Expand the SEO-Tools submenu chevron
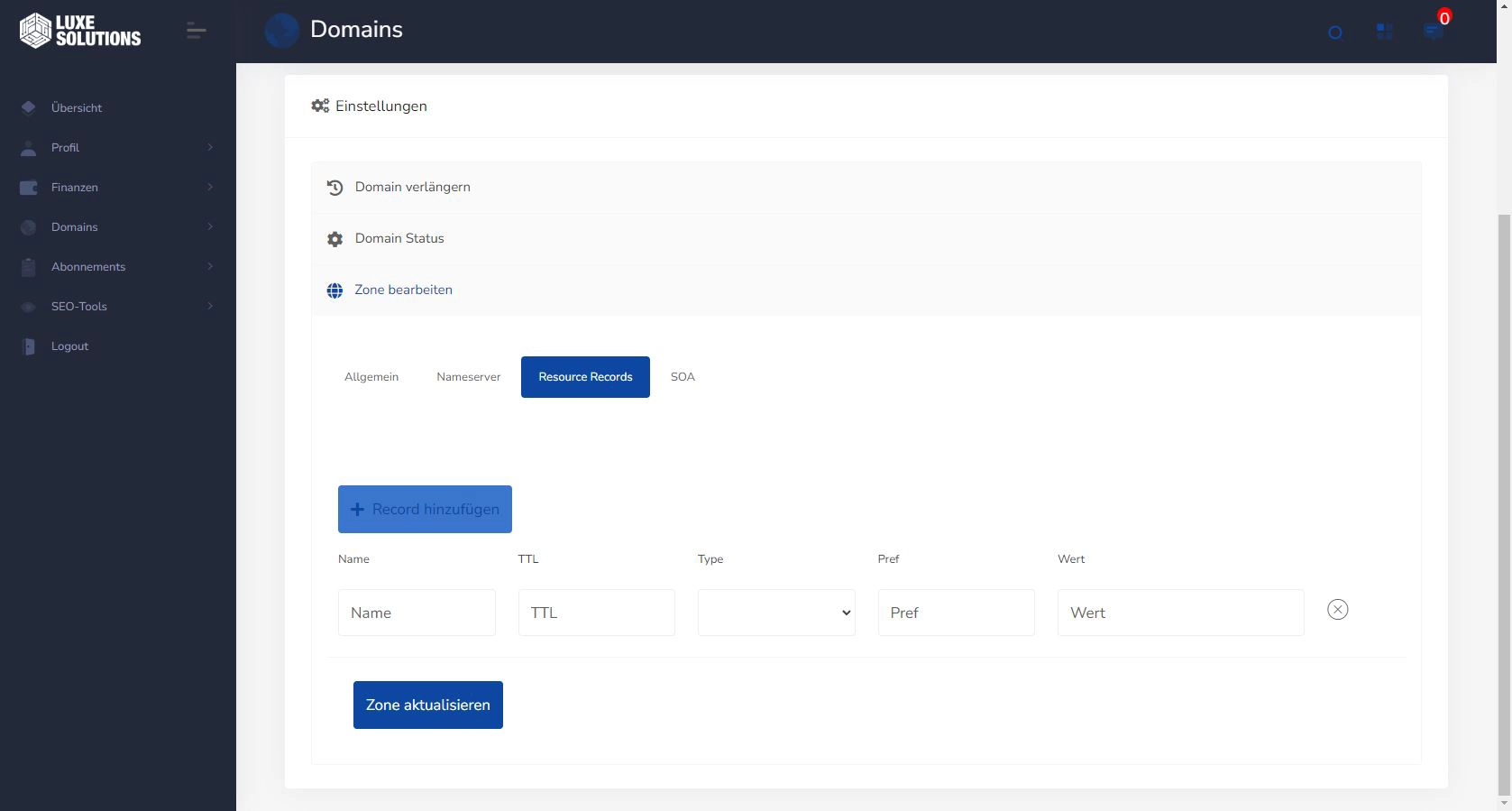Screen dimensions: 1512x811 210,307
